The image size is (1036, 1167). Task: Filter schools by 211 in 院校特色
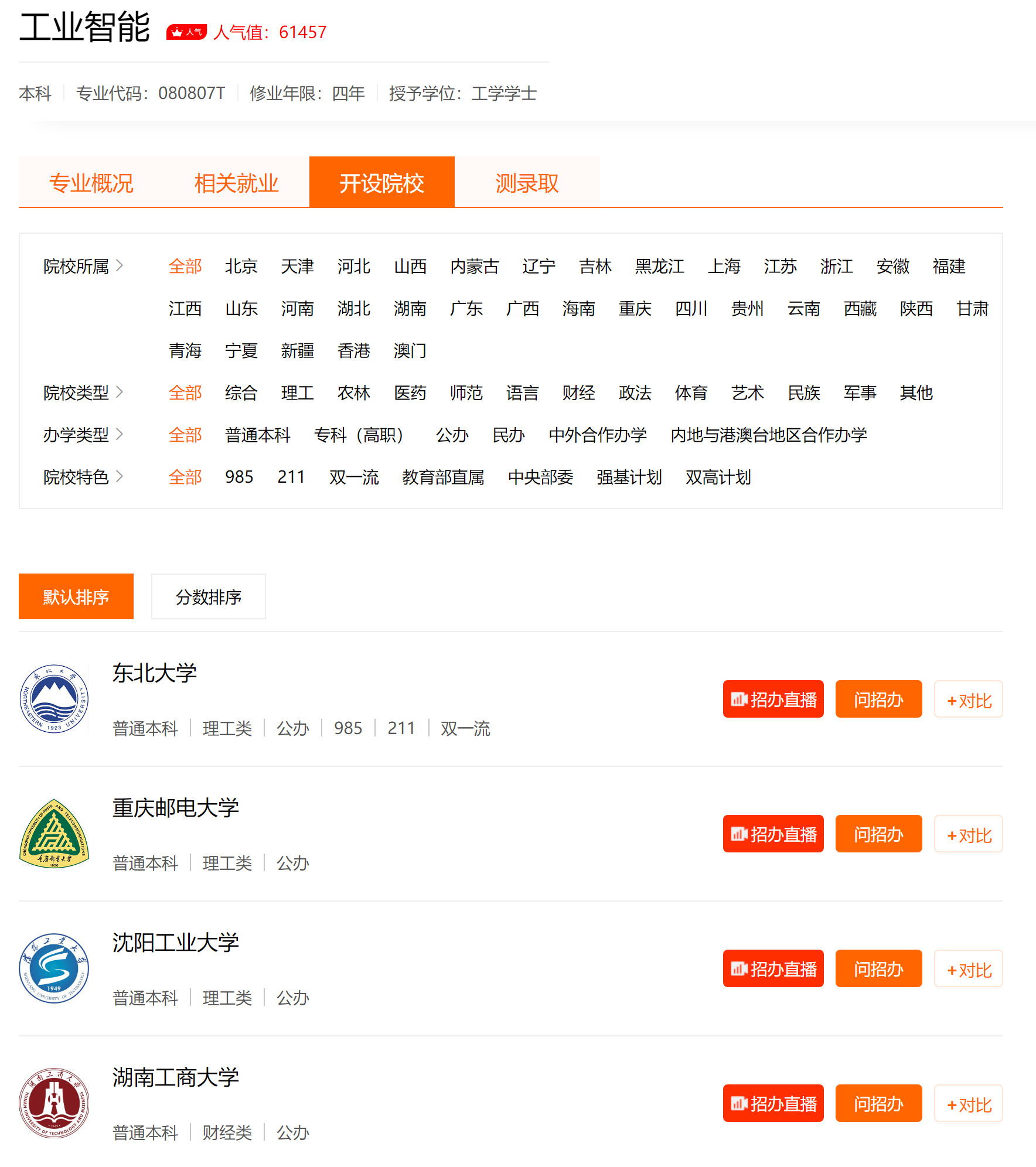(x=291, y=477)
